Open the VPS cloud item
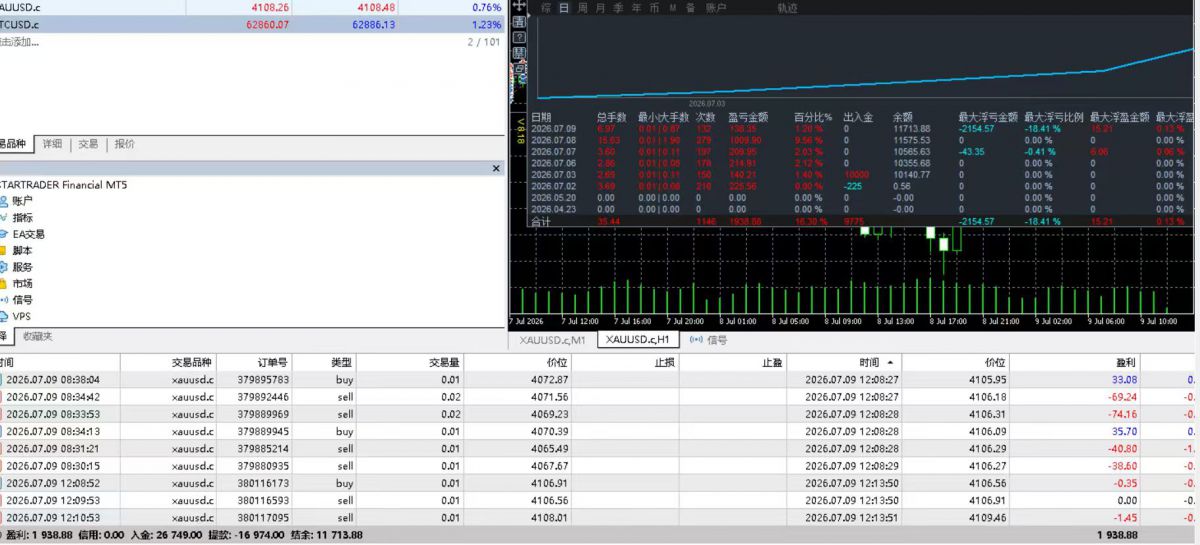 click(x=15, y=316)
